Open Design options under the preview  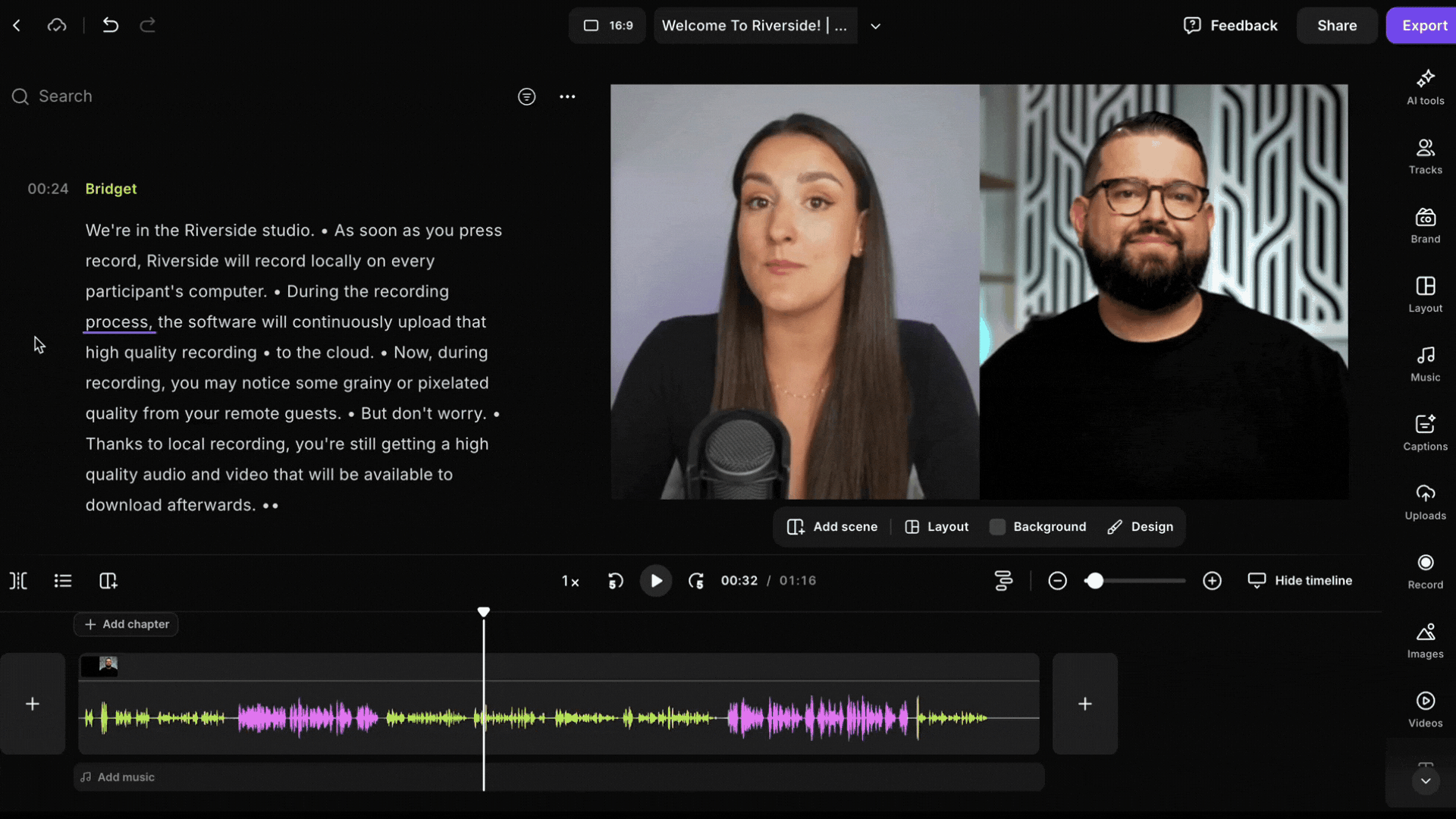coord(1141,527)
